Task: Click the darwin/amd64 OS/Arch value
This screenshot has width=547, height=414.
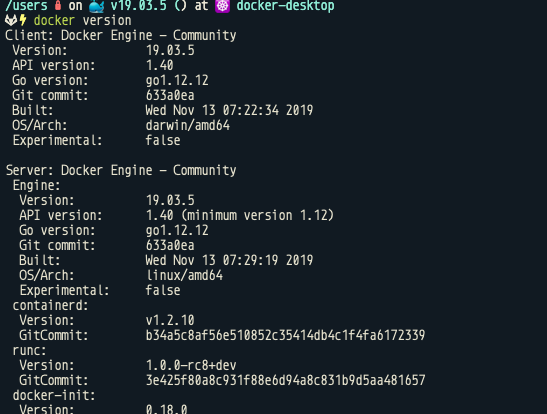Action: click(x=188, y=126)
